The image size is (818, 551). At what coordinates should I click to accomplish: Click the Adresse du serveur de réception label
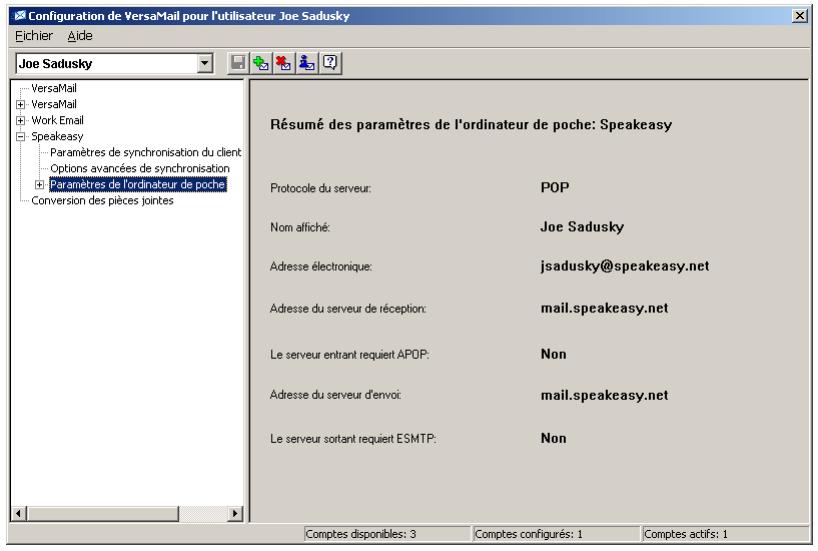(348, 309)
